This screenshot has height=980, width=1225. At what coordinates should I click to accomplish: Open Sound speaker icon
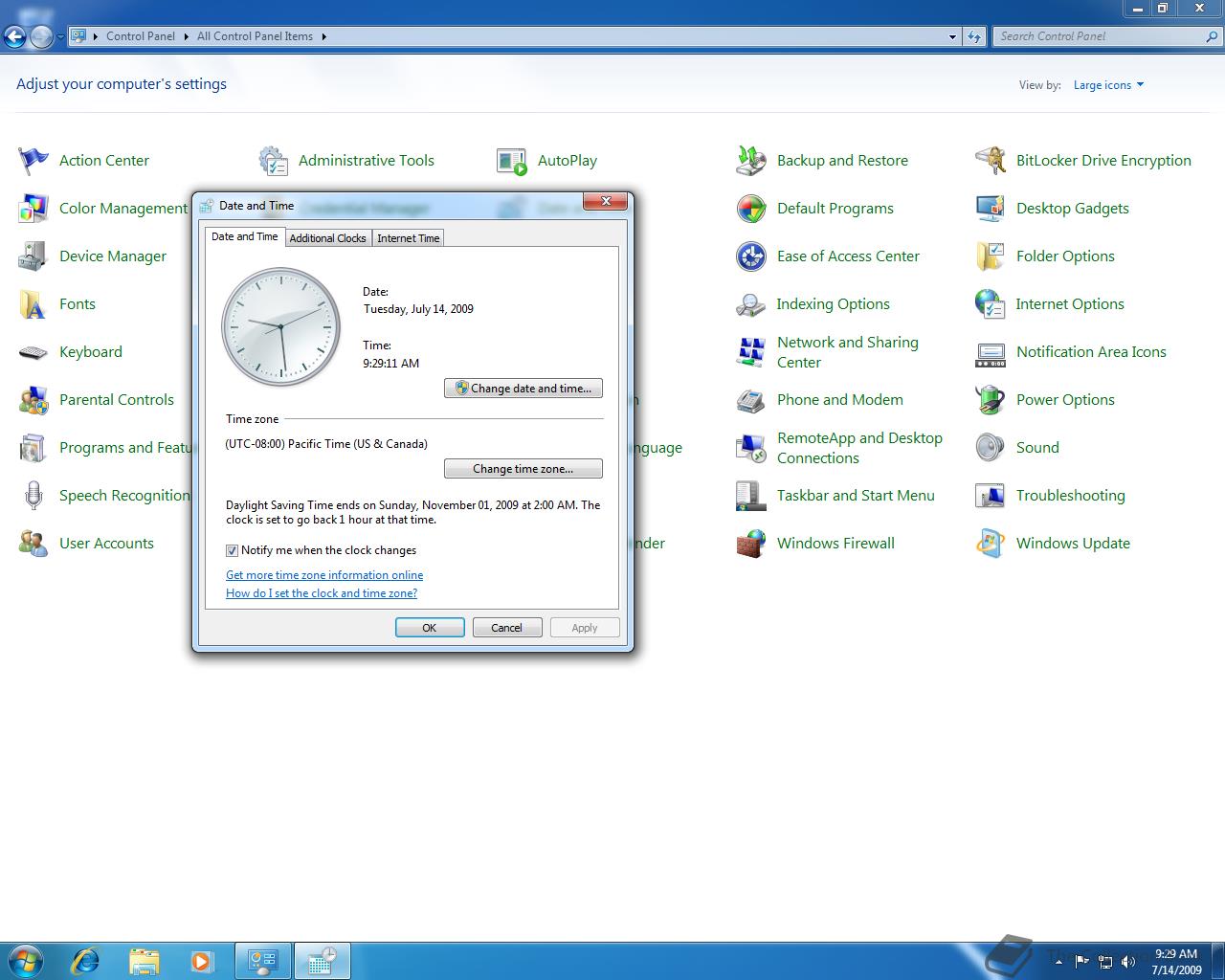tap(991, 447)
